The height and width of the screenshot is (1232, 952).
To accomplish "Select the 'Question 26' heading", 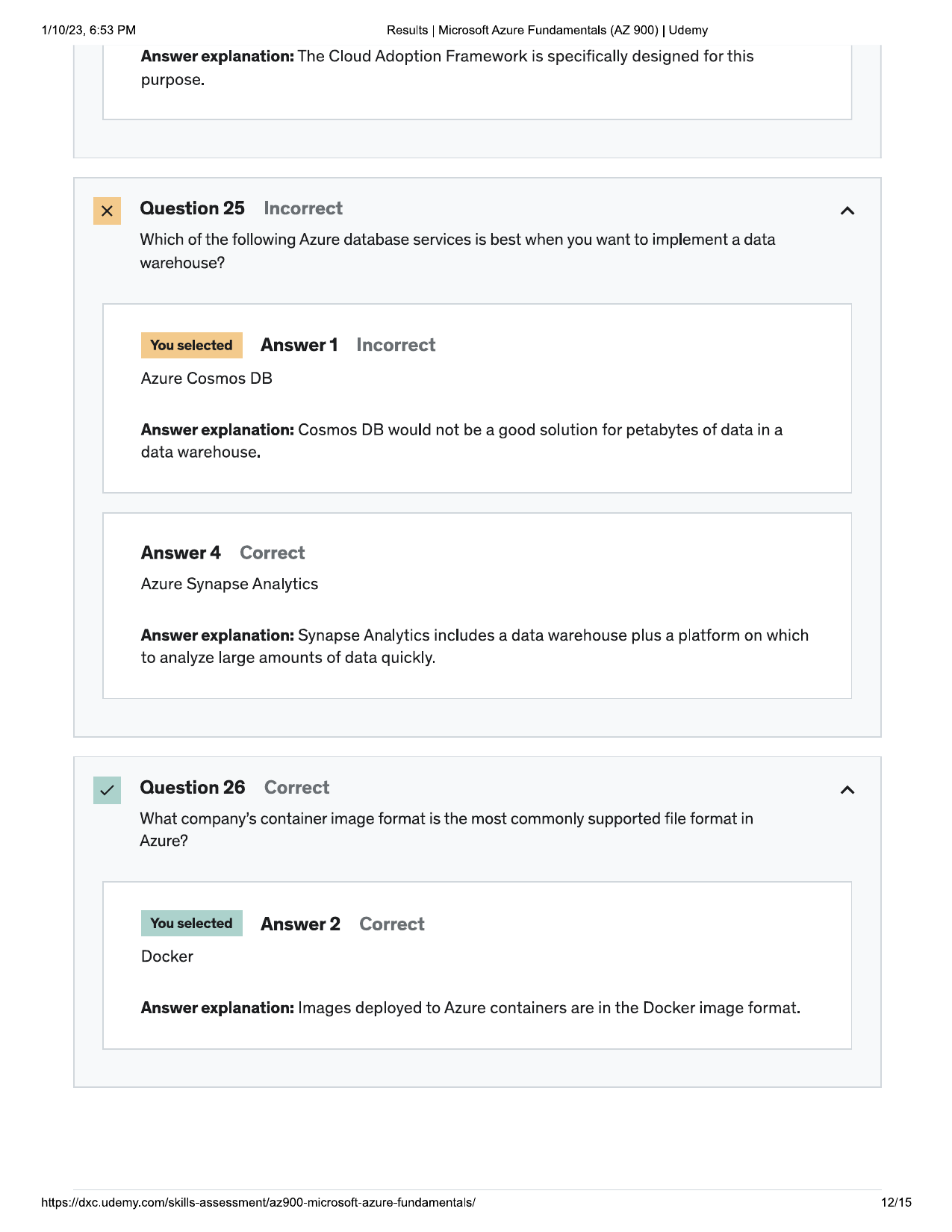I will 193,788.
